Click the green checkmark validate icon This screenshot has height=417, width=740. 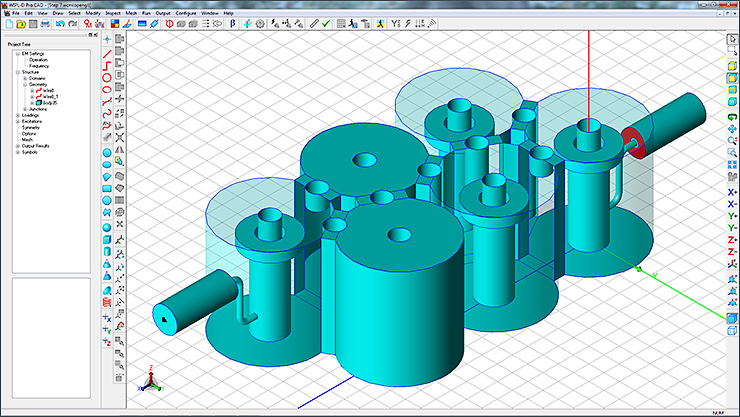(326, 23)
